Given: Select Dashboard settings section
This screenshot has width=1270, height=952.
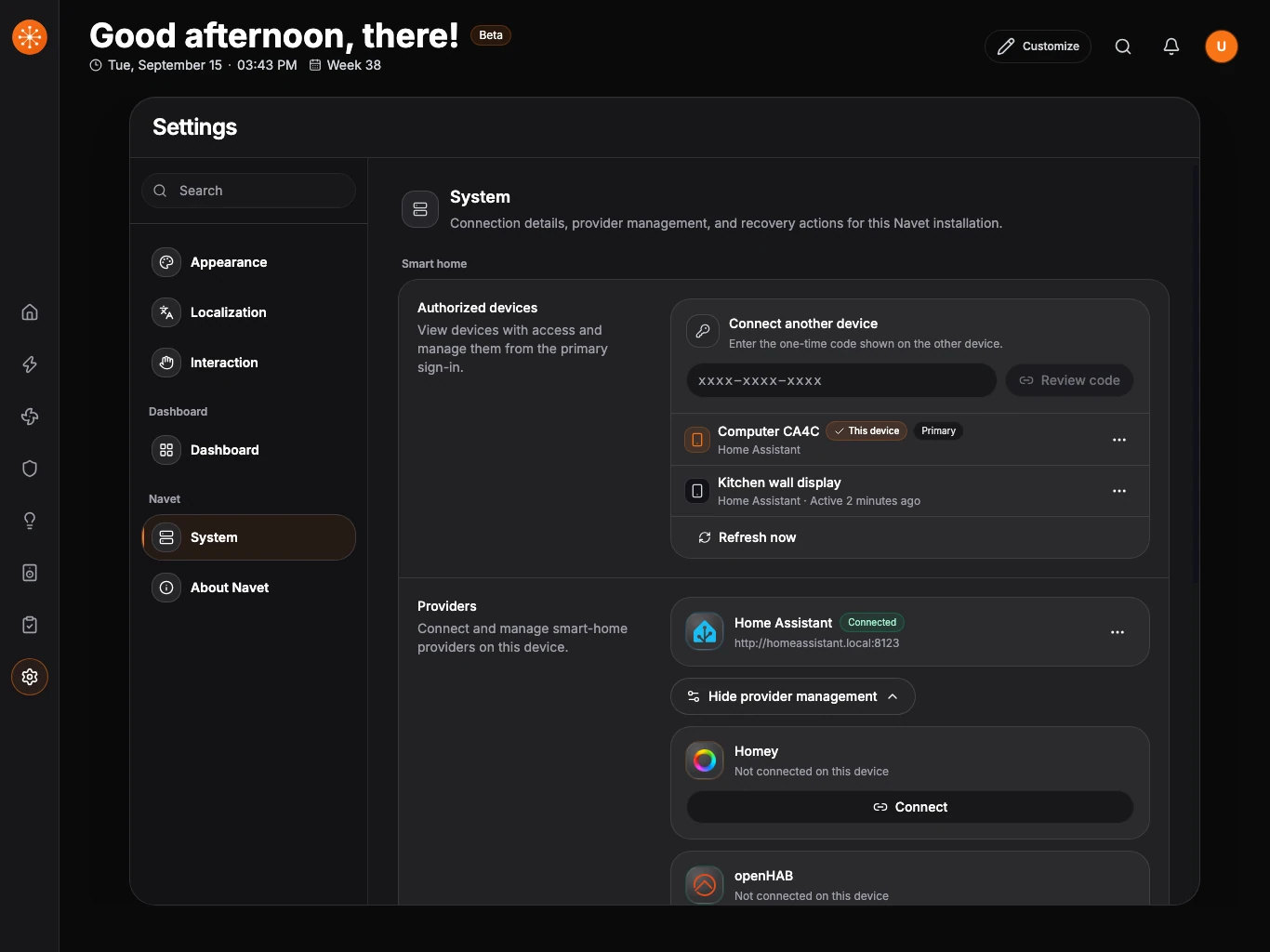Looking at the screenshot, I should [249, 450].
